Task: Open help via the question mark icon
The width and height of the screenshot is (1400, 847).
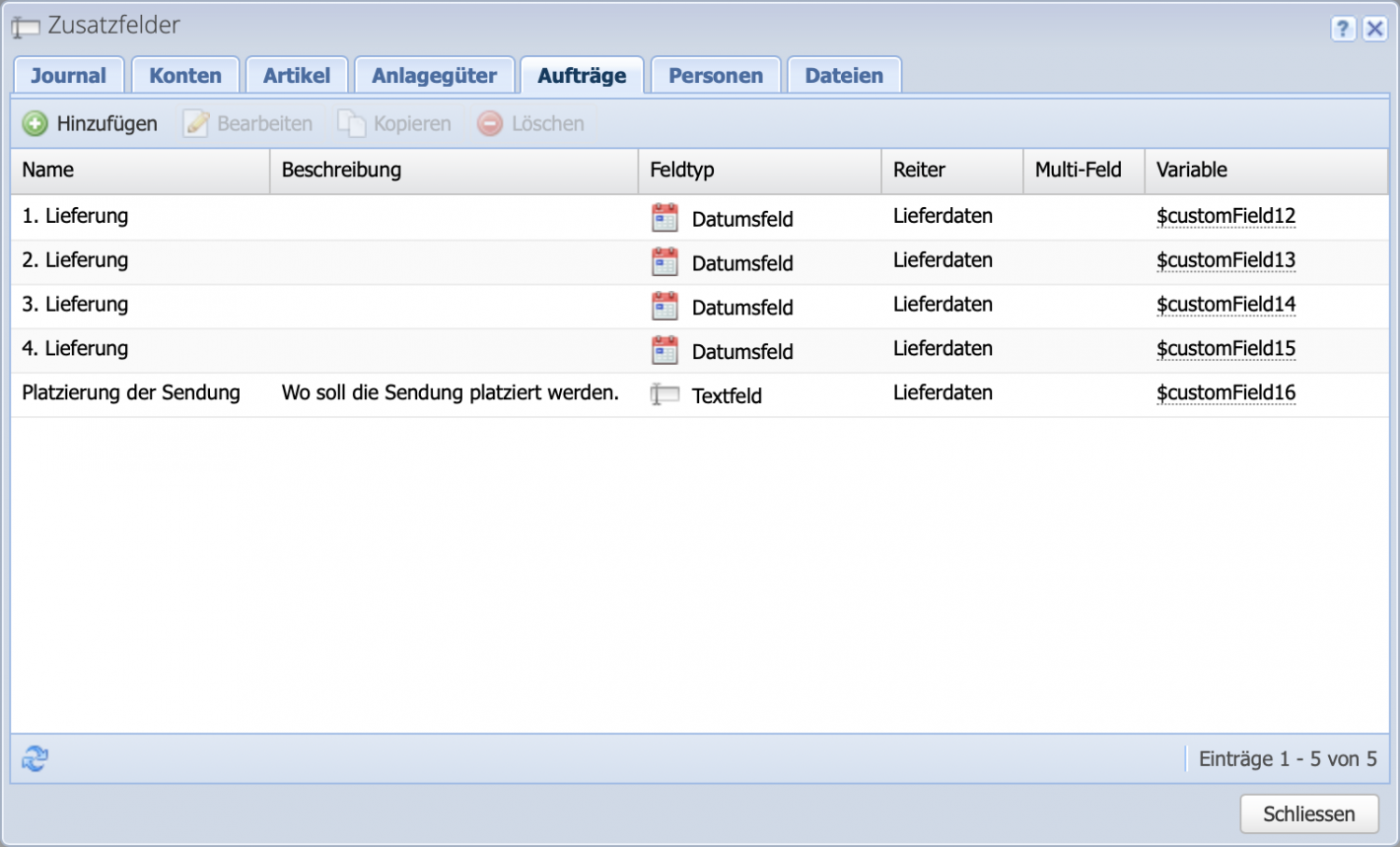Action: coord(1343,30)
